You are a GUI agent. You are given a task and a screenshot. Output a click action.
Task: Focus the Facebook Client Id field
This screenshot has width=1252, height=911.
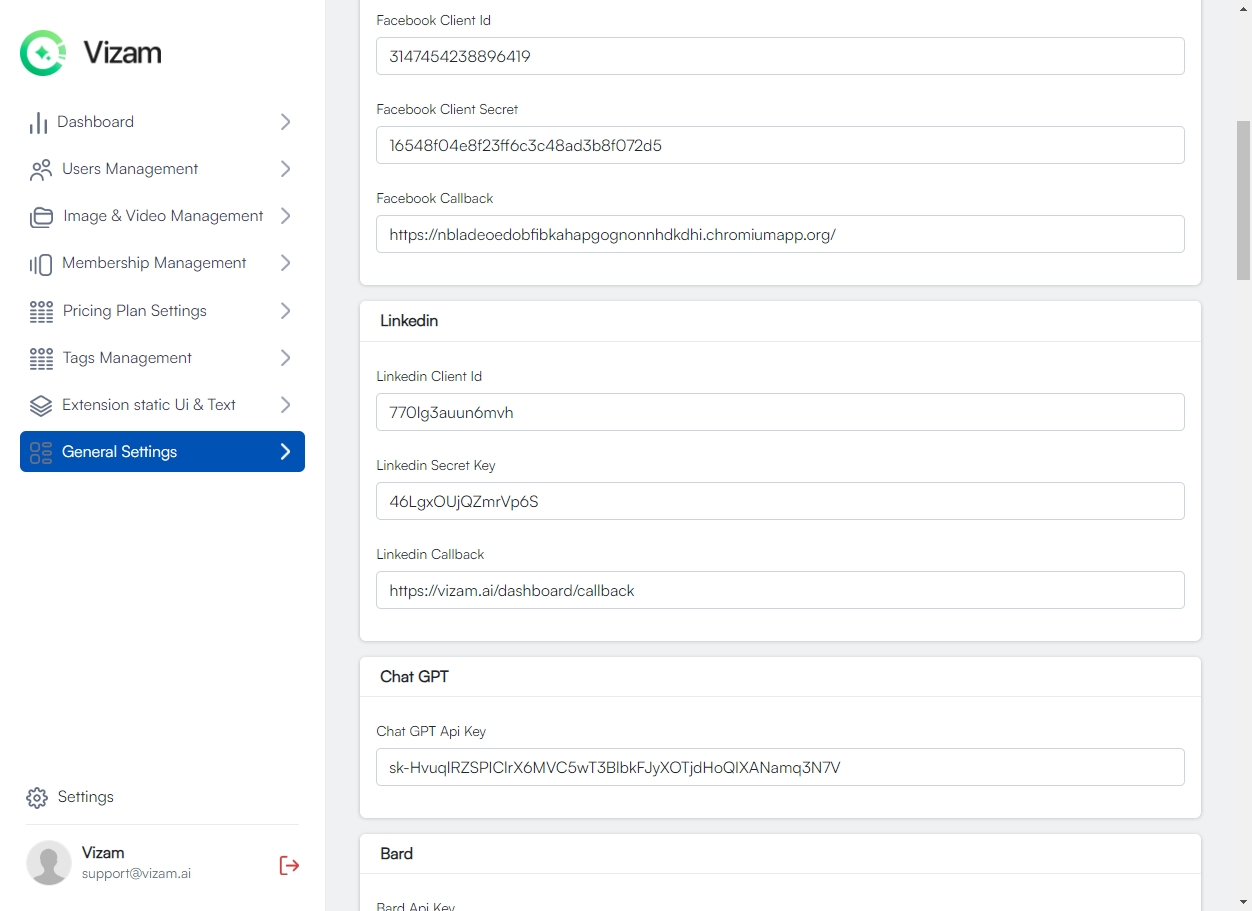(780, 56)
